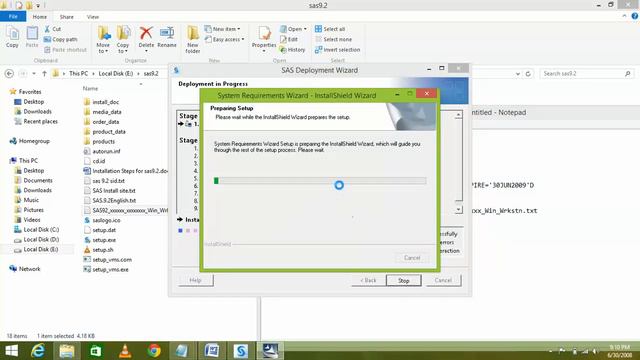Select the setup_vms.com file
The image size is (640, 360).
(x=108, y=259)
